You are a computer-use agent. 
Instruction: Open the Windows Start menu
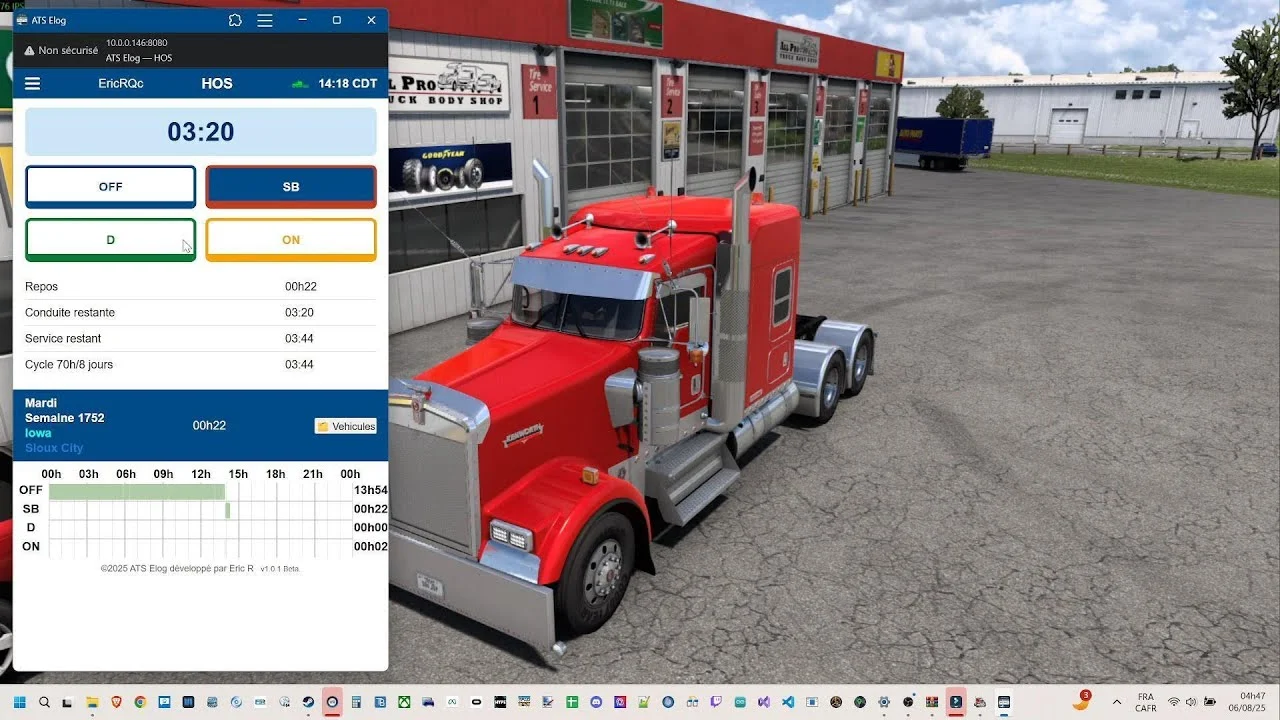tap(19, 702)
